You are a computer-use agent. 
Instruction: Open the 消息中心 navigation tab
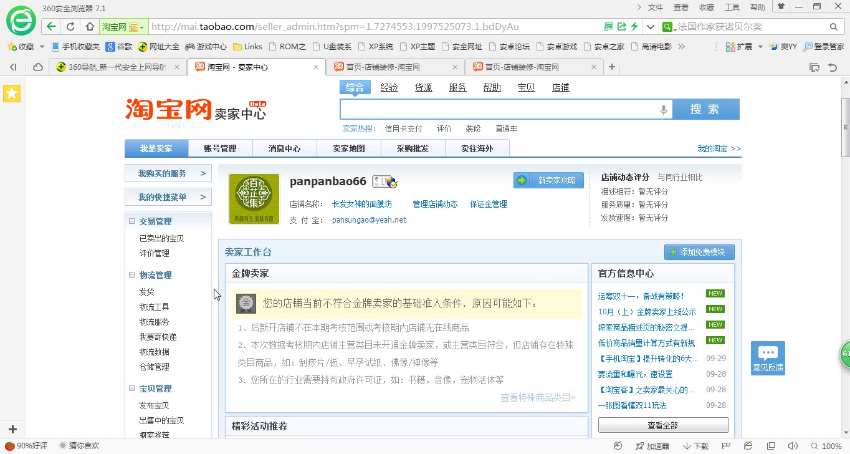[x=284, y=148]
